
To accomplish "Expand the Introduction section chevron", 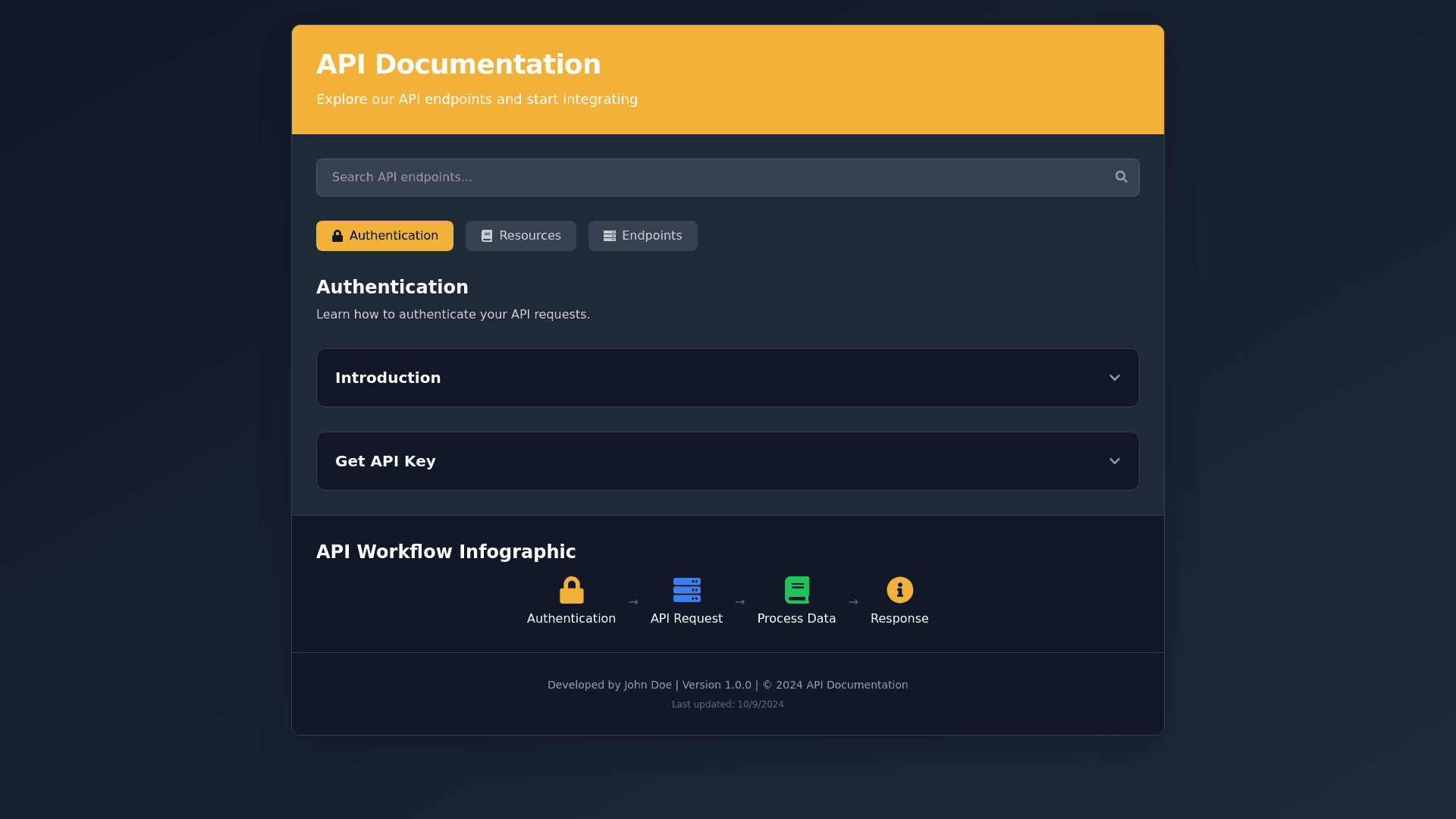I will pos(1114,378).
